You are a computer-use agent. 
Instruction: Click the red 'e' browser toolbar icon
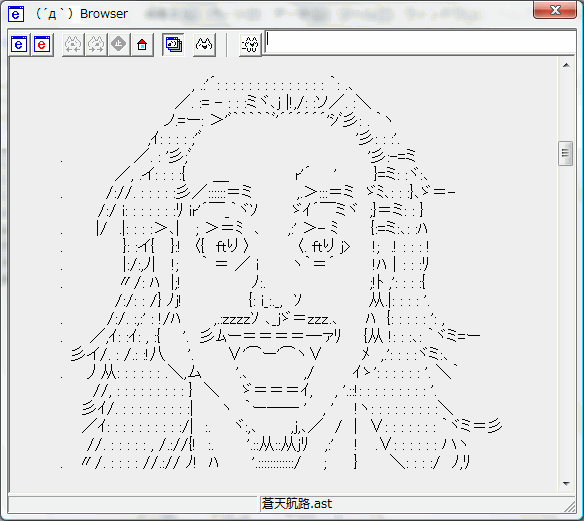point(42,45)
